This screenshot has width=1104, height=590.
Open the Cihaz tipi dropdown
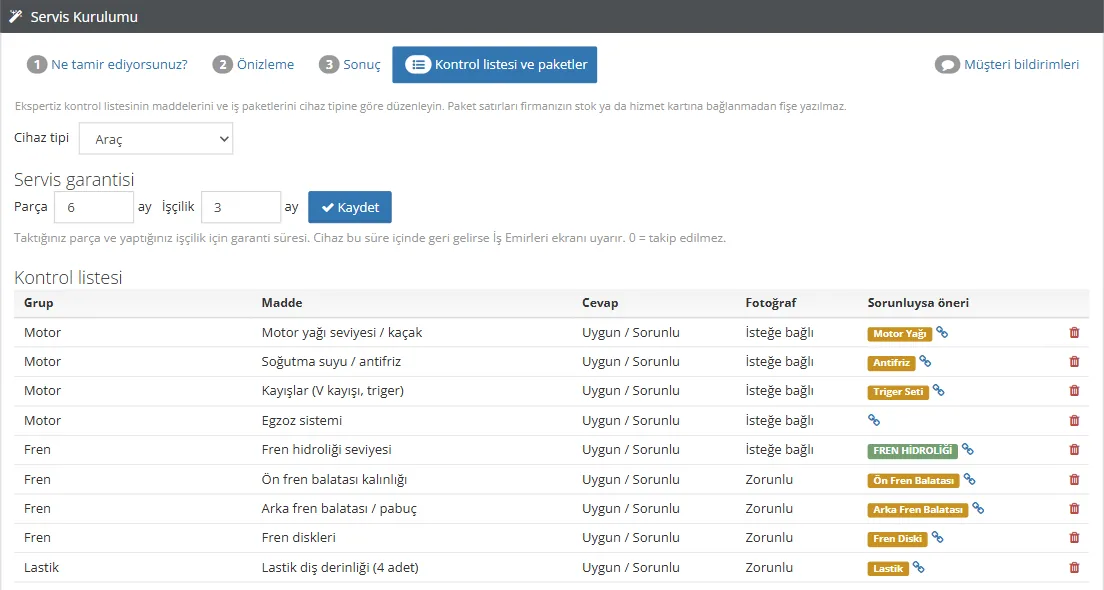point(156,139)
